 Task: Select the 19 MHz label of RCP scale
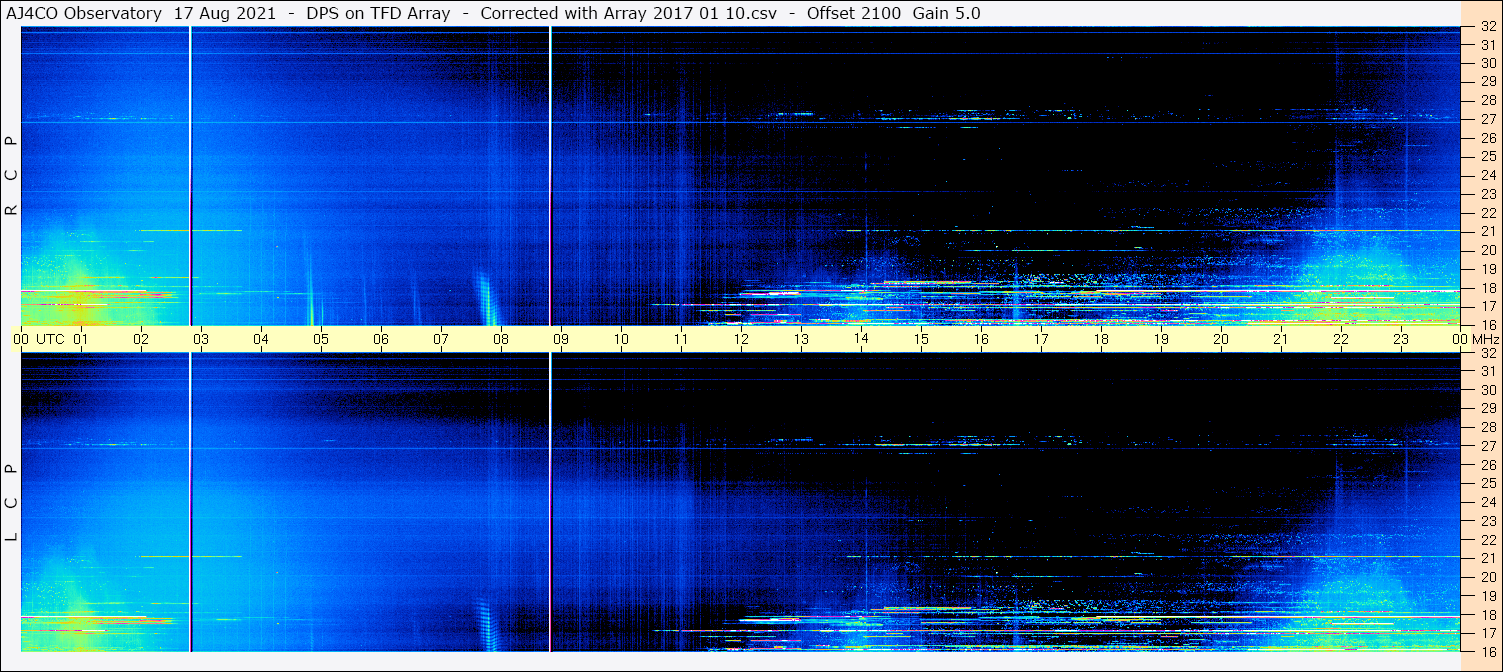pyautogui.click(x=1488, y=269)
